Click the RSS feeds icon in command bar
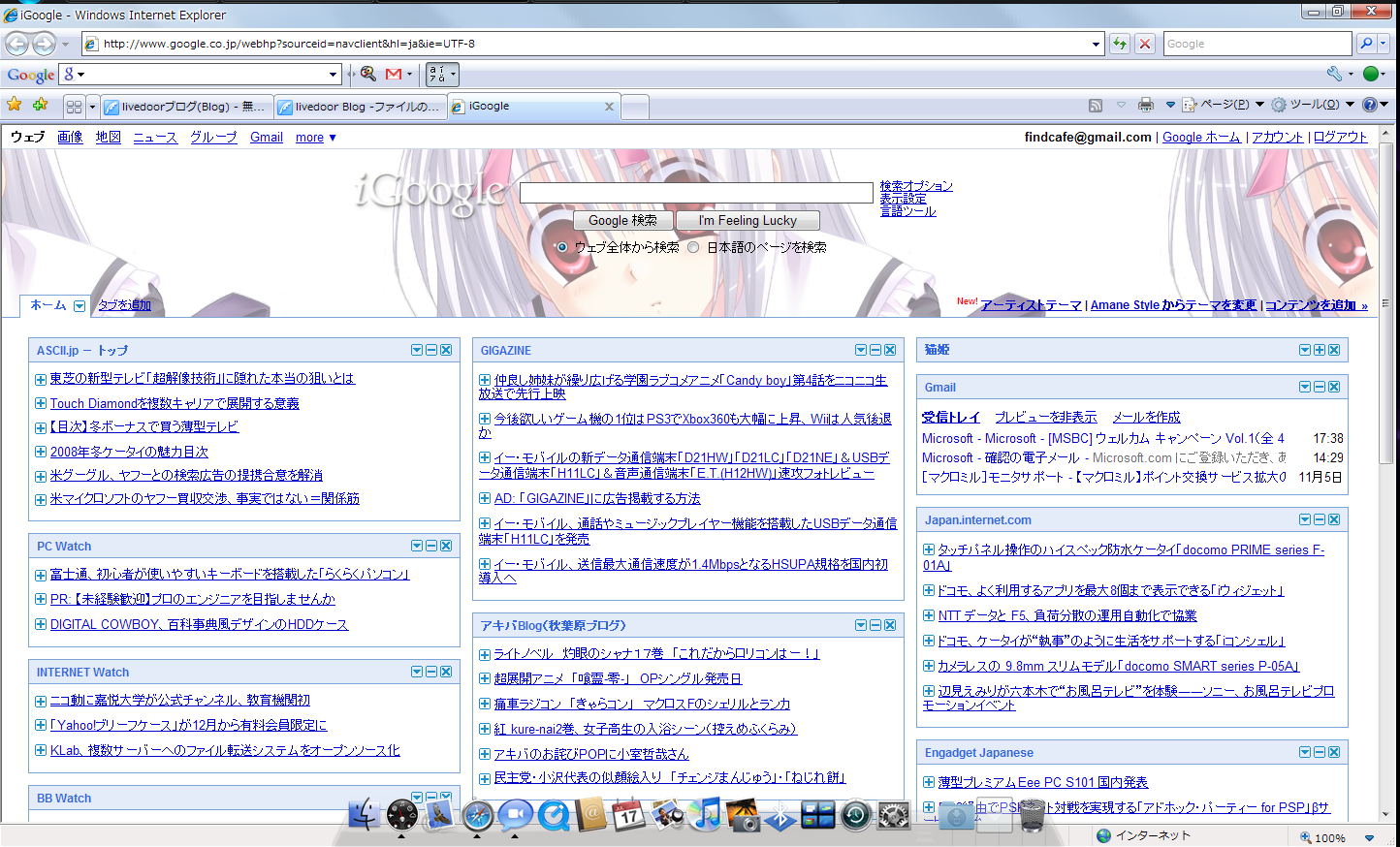This screenshot has width=1400, height=847. coord(1096,105)
